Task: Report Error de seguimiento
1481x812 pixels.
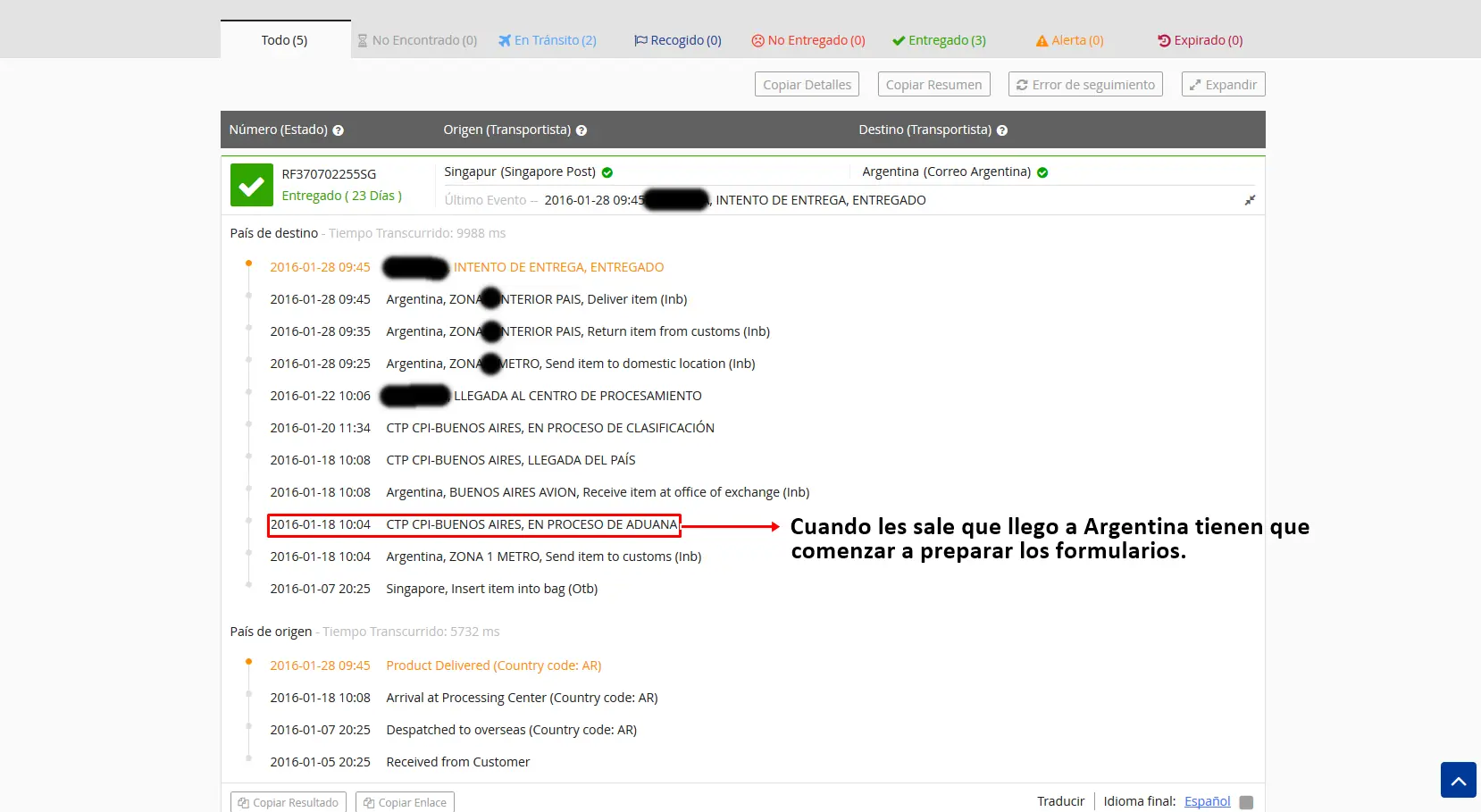Action: tap(1085, 84)
